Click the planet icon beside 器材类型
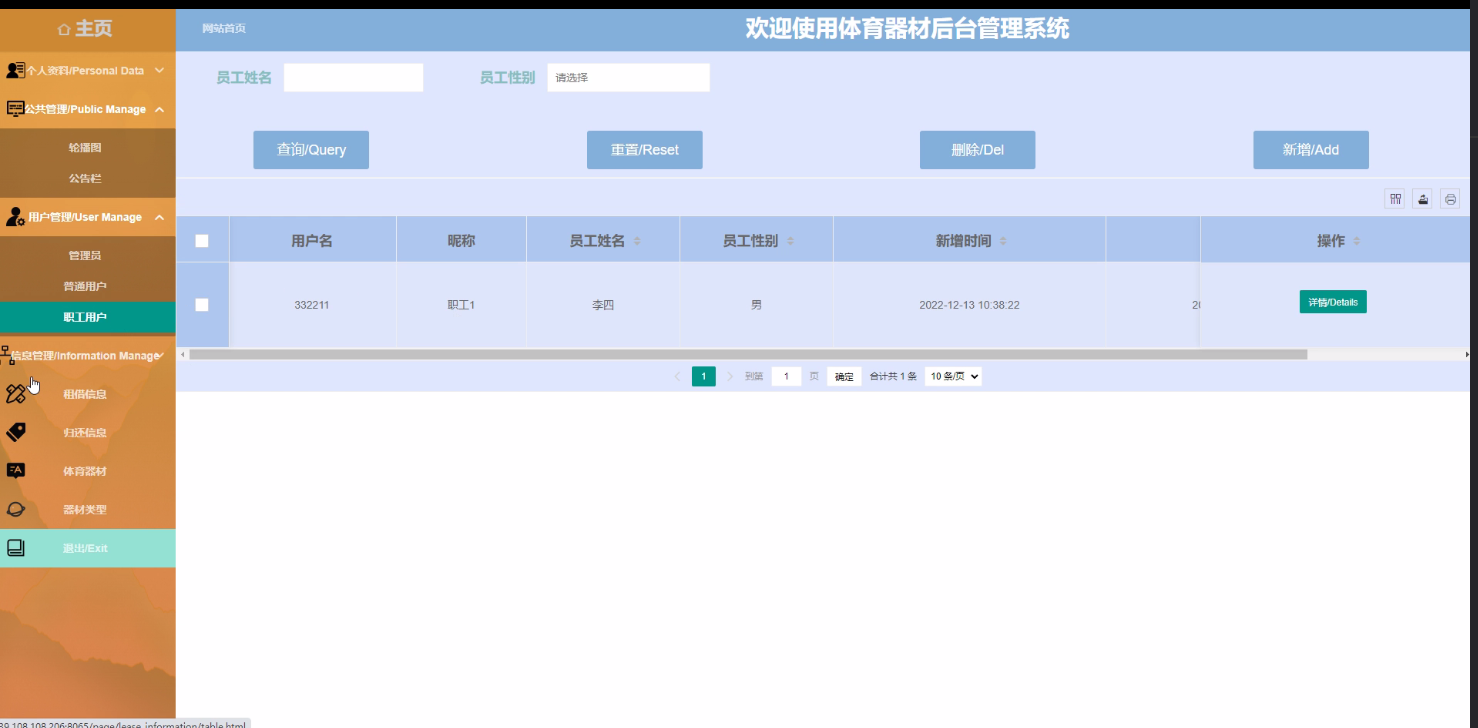Screen dimensions: 1478x728 click(x=15, y=509)
